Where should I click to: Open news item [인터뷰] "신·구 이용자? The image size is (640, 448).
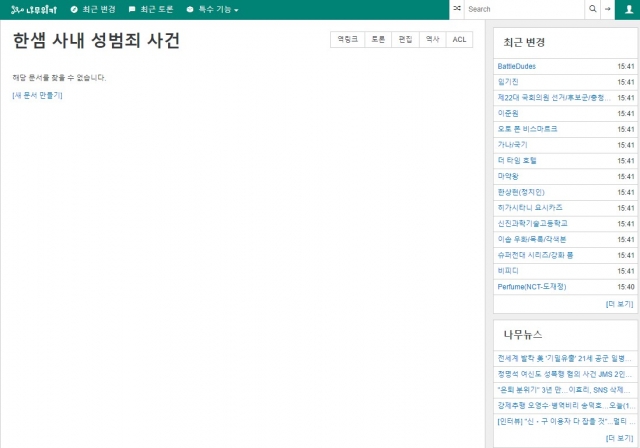point(566,421)
